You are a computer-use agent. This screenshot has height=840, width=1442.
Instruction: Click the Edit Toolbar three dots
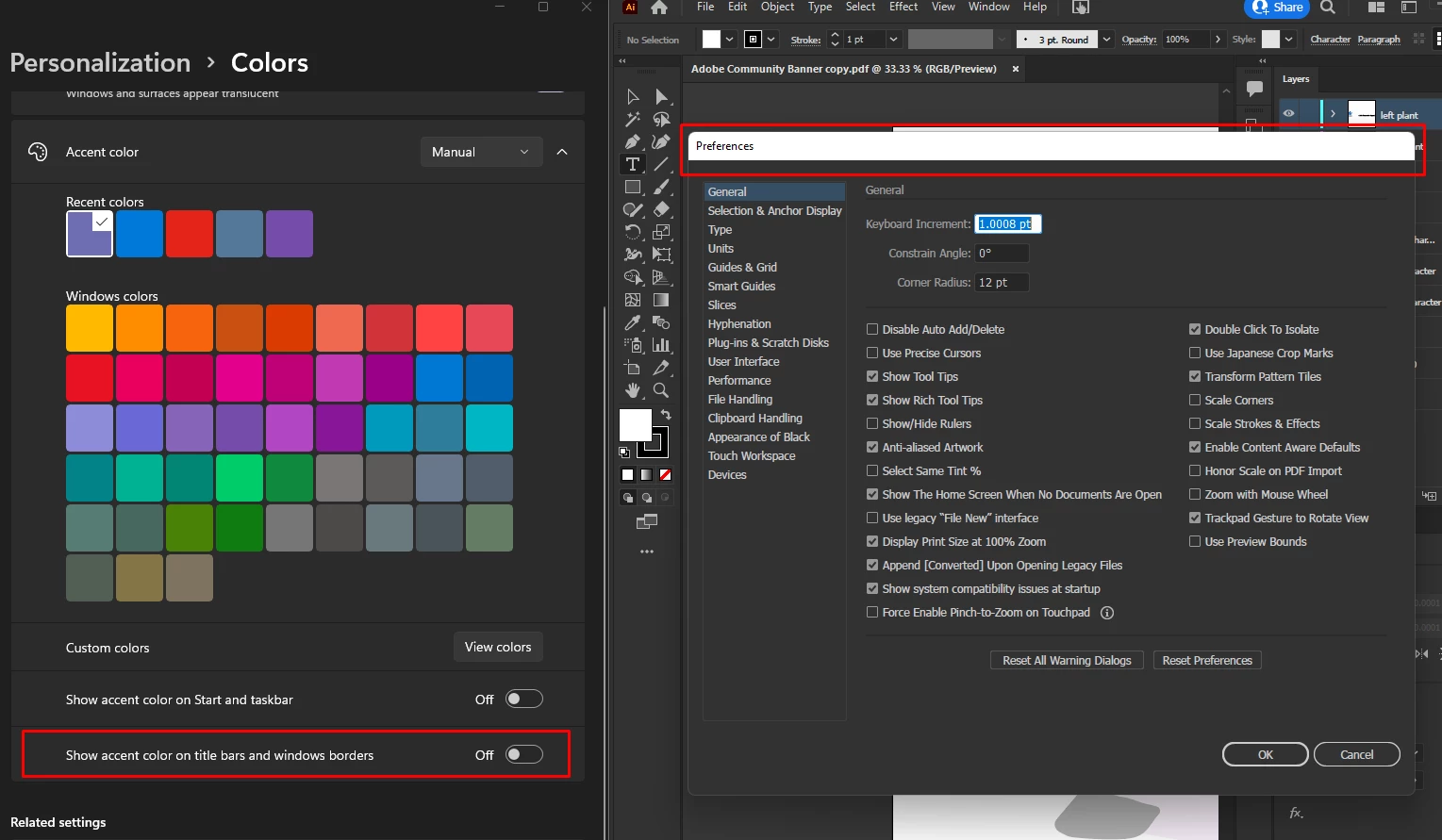coord(647,552)
